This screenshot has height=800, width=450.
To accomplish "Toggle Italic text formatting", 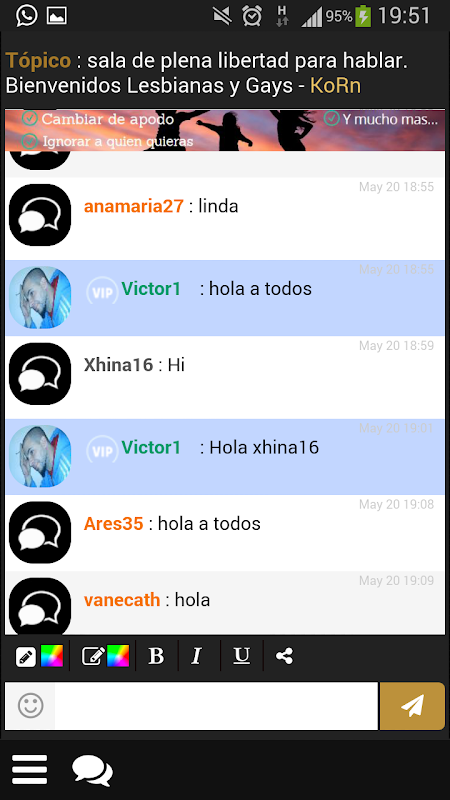I will click(x=197, y=656).
